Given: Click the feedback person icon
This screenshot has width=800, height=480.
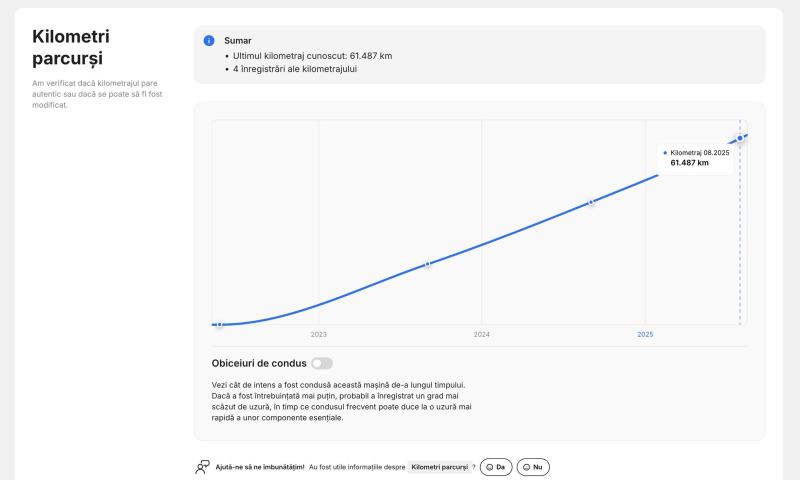Looking at the screenshot, I should pos(202,467).
